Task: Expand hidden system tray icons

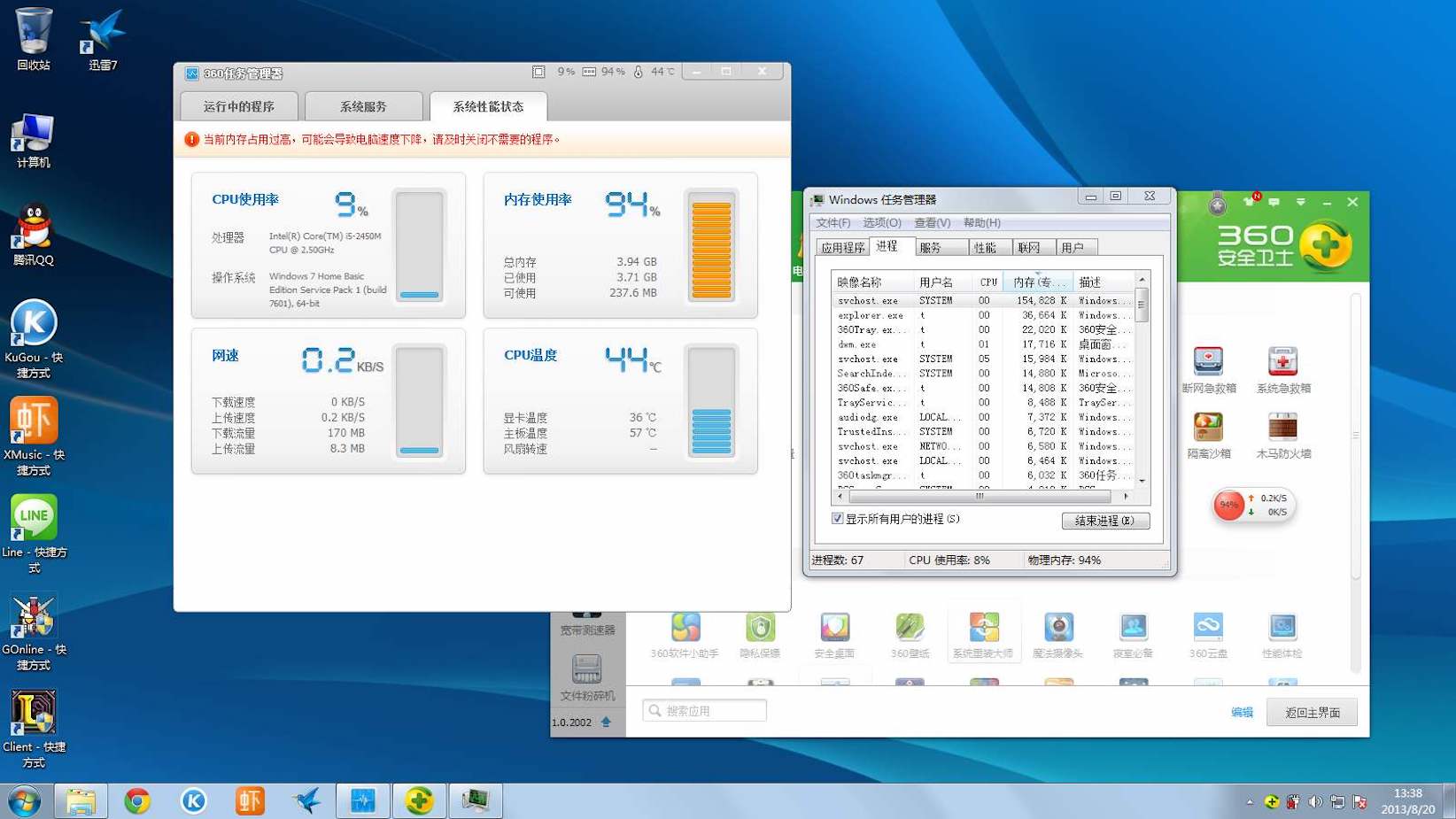Action: tap(1250, 802)
